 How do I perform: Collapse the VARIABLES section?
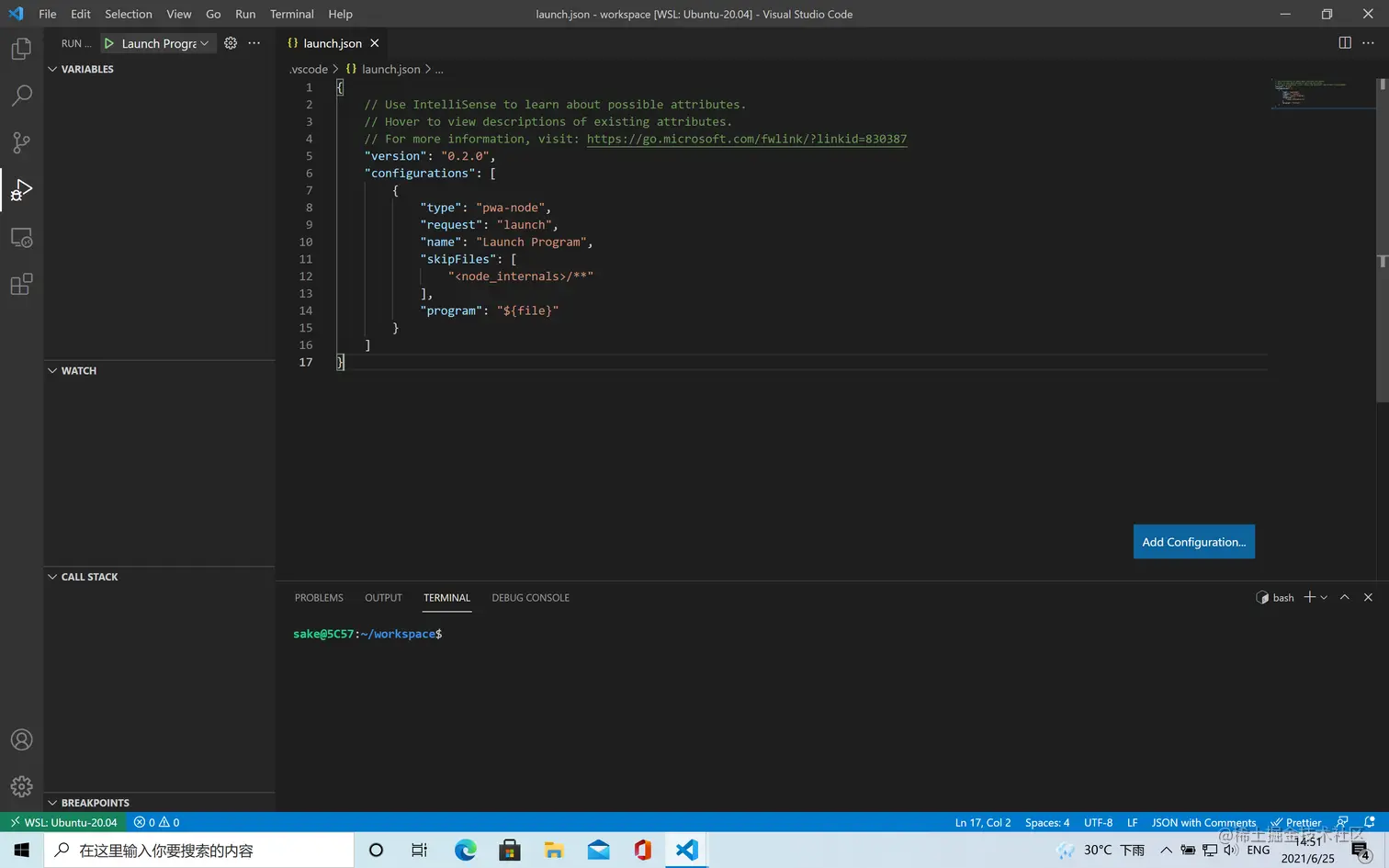[87, 70]
